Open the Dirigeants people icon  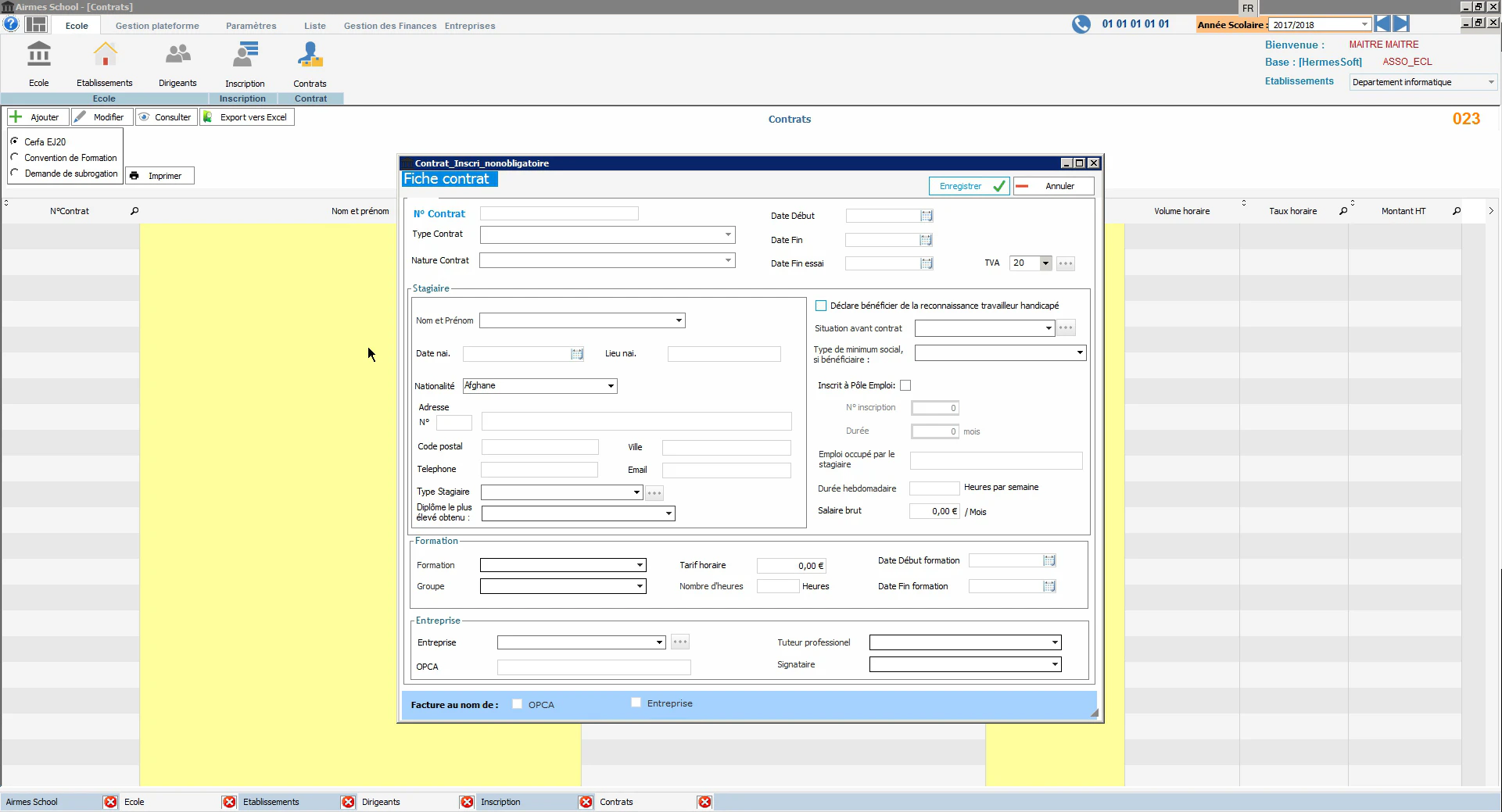(177, 55)
